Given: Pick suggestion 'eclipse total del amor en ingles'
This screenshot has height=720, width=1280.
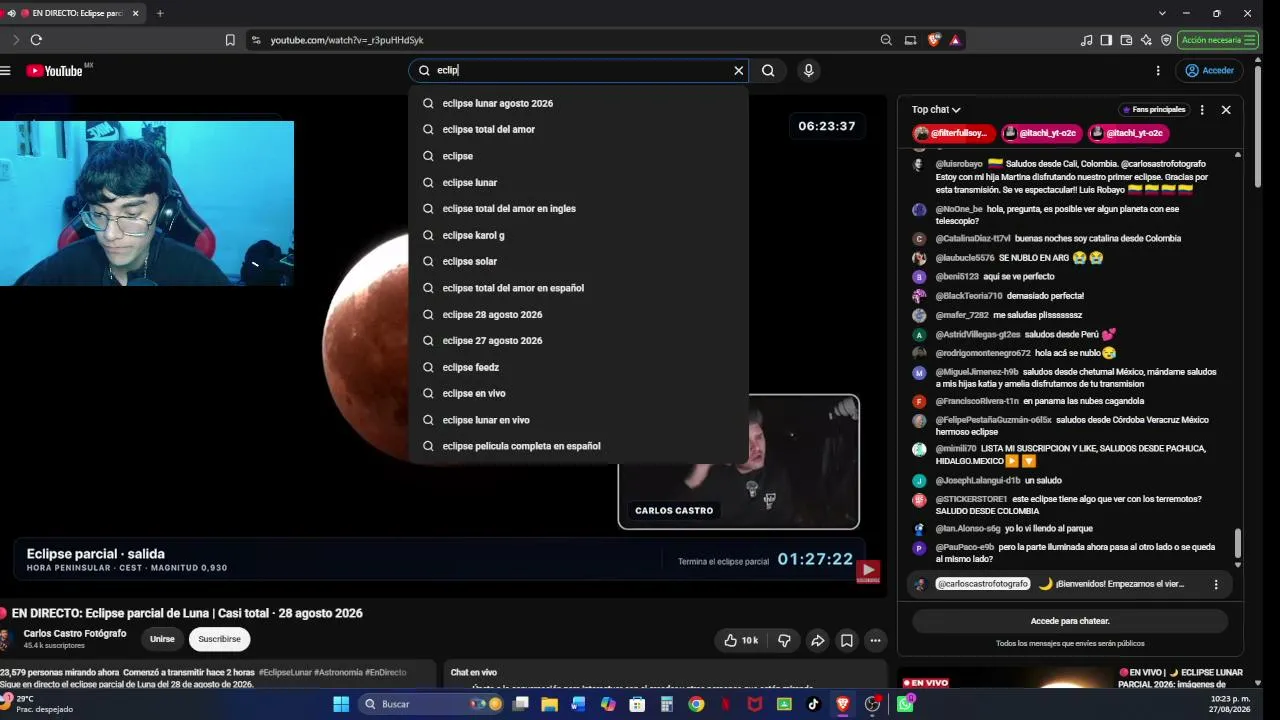Looking at the screenshot, I should click(x=578, y=209).
